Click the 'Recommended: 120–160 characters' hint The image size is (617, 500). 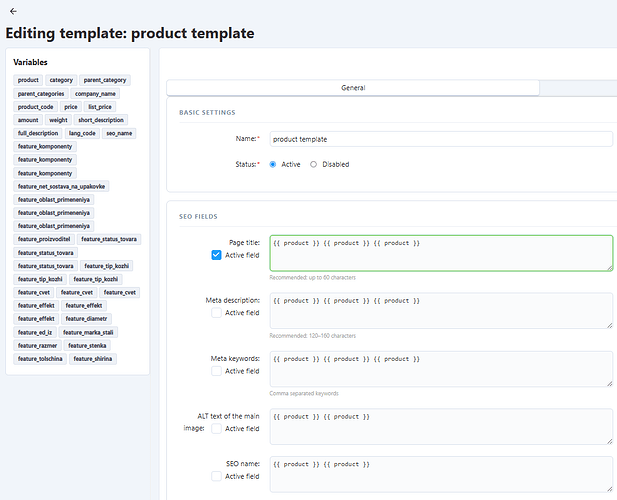pyautogui.click(x=312, y=336)
